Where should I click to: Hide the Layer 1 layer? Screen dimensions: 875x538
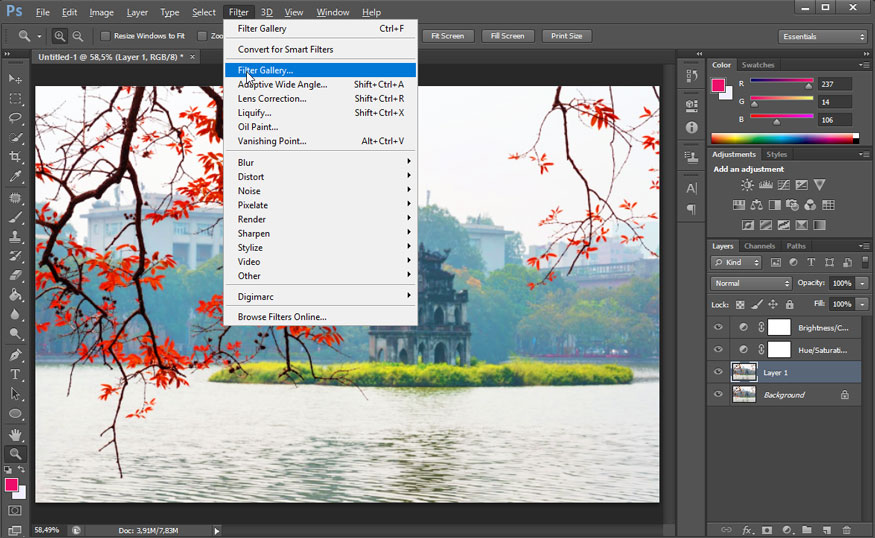(718, 372)
